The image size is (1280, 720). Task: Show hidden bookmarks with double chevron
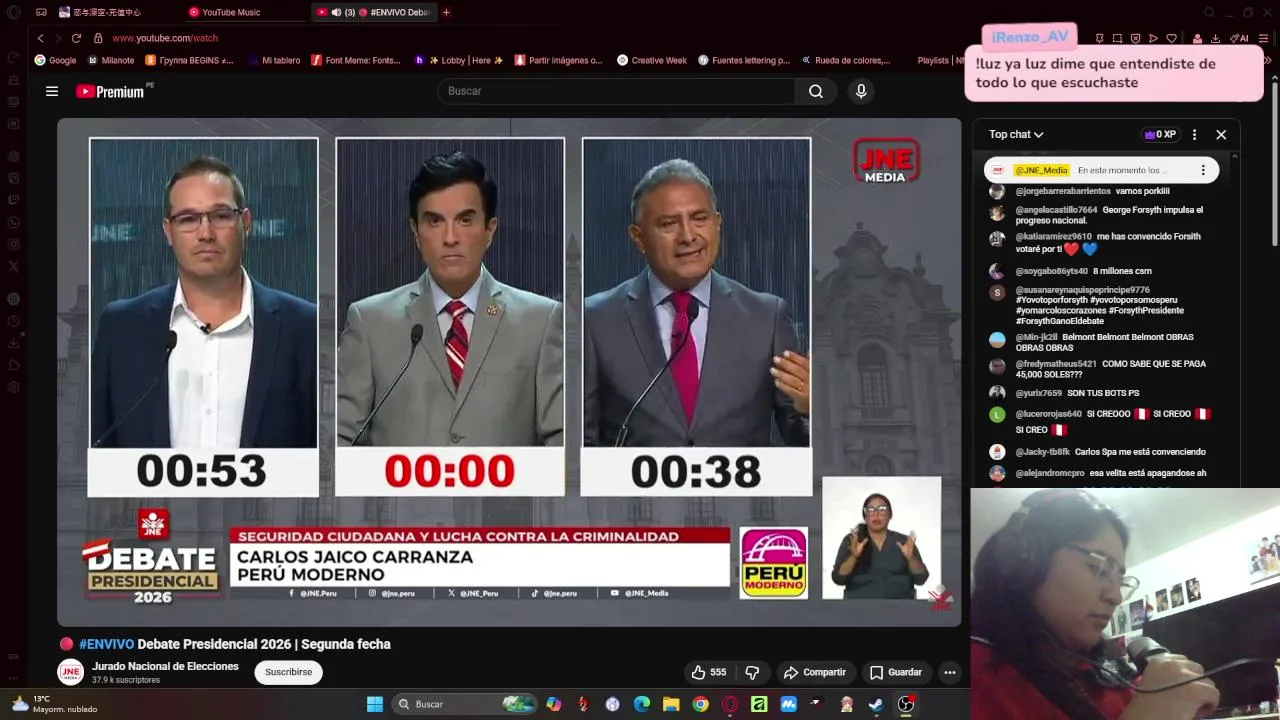pos(1268,60)
